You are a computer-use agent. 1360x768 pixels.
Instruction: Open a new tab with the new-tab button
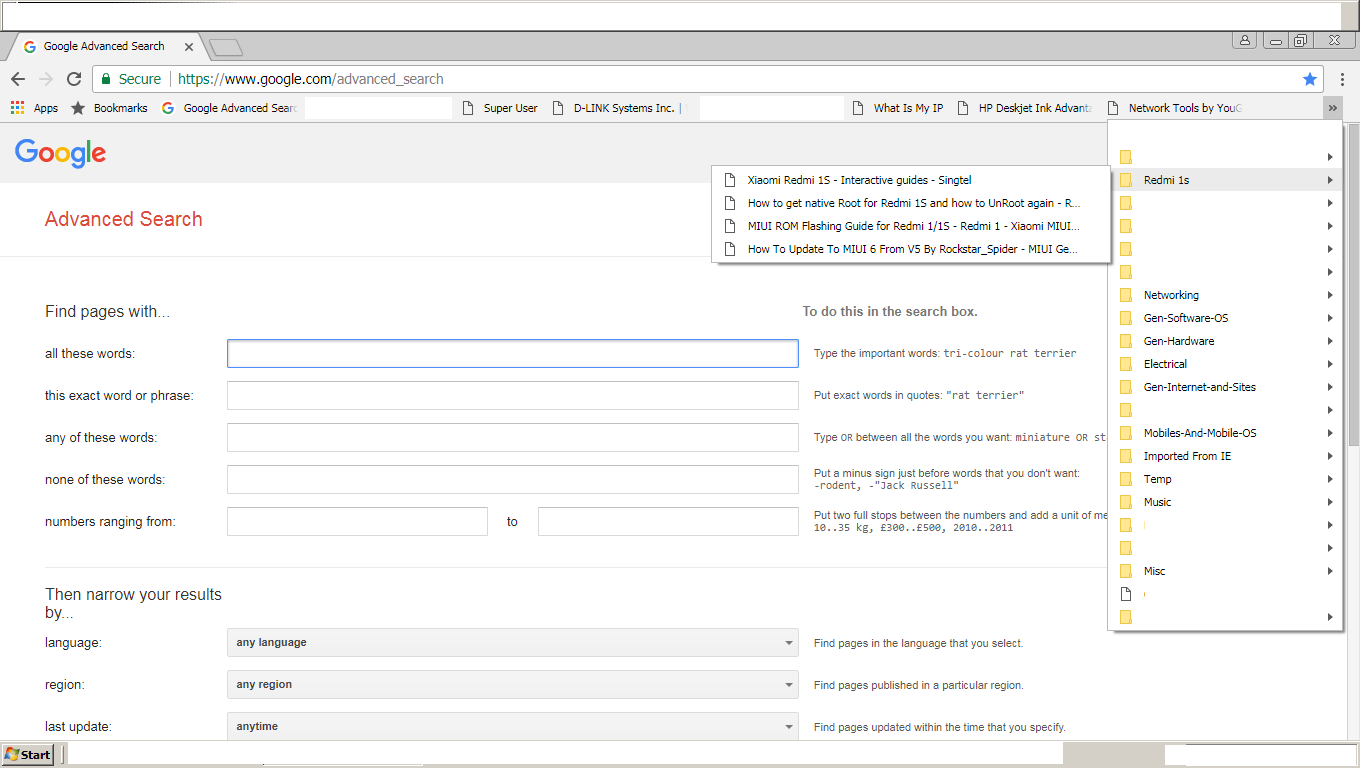(226, 47)
